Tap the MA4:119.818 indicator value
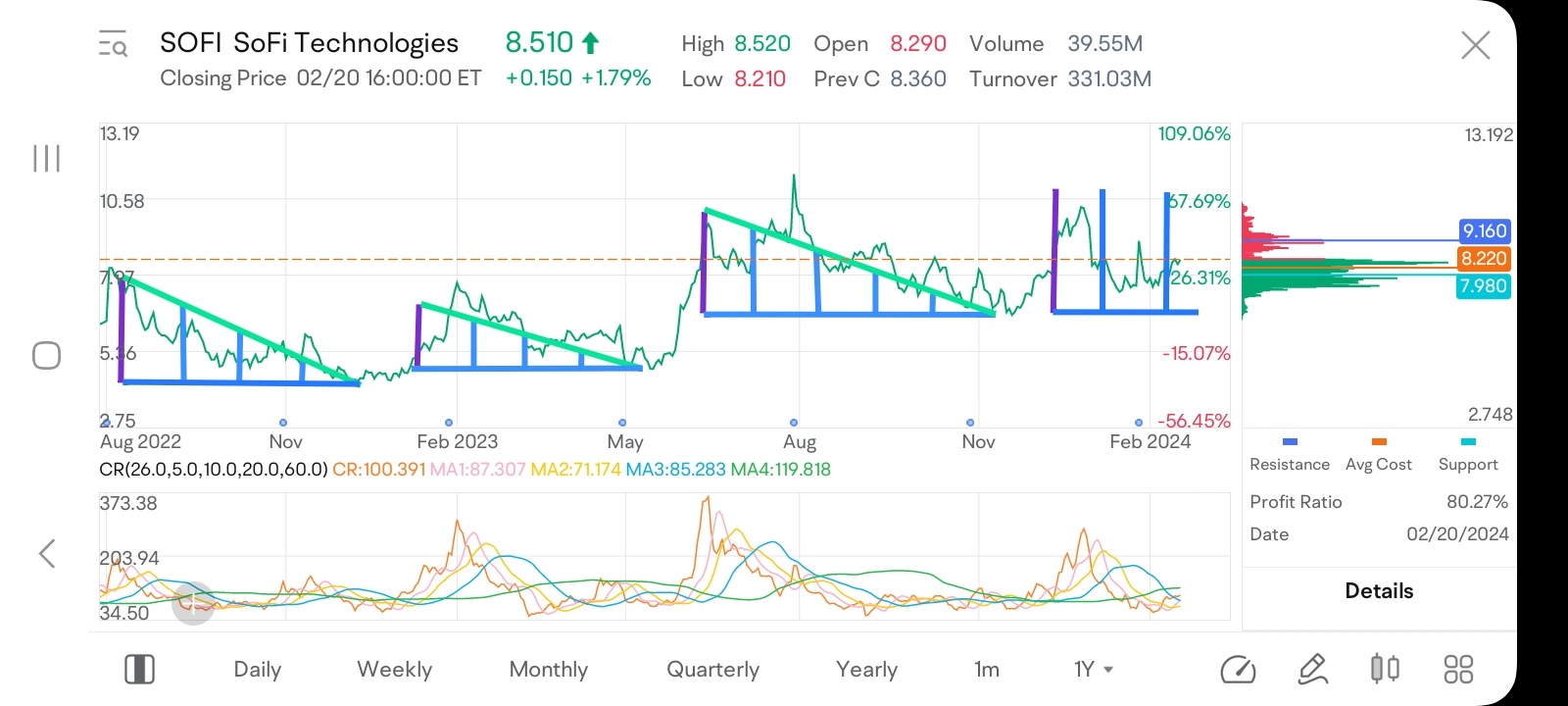Image resolution: width=1568 pixels, height=706 pixels. pos(780,470)
